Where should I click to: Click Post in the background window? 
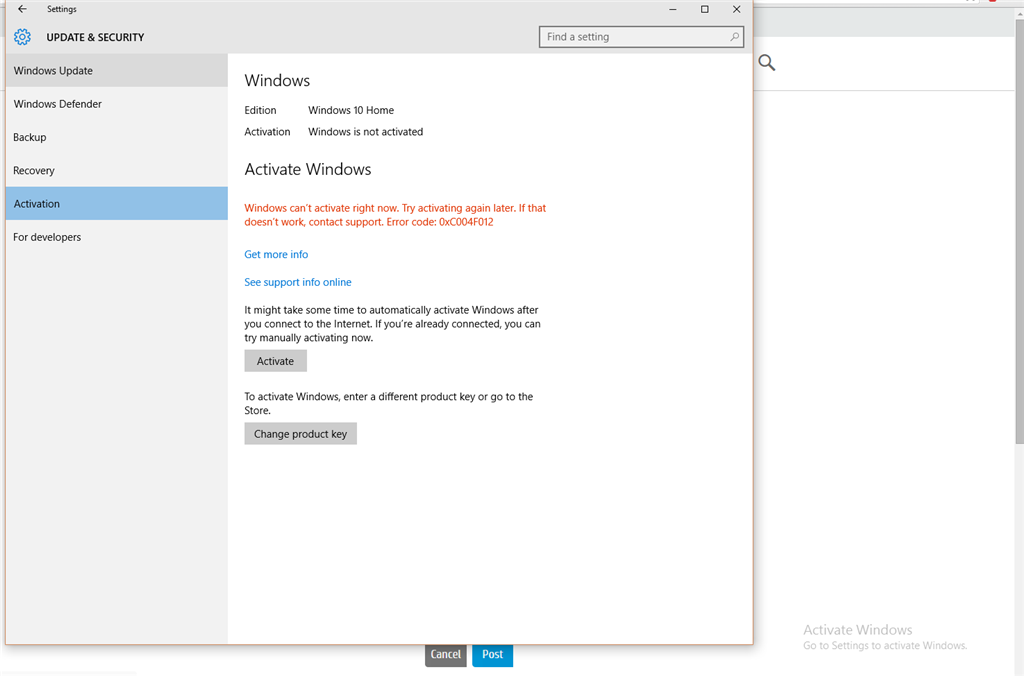pos(492,655)
